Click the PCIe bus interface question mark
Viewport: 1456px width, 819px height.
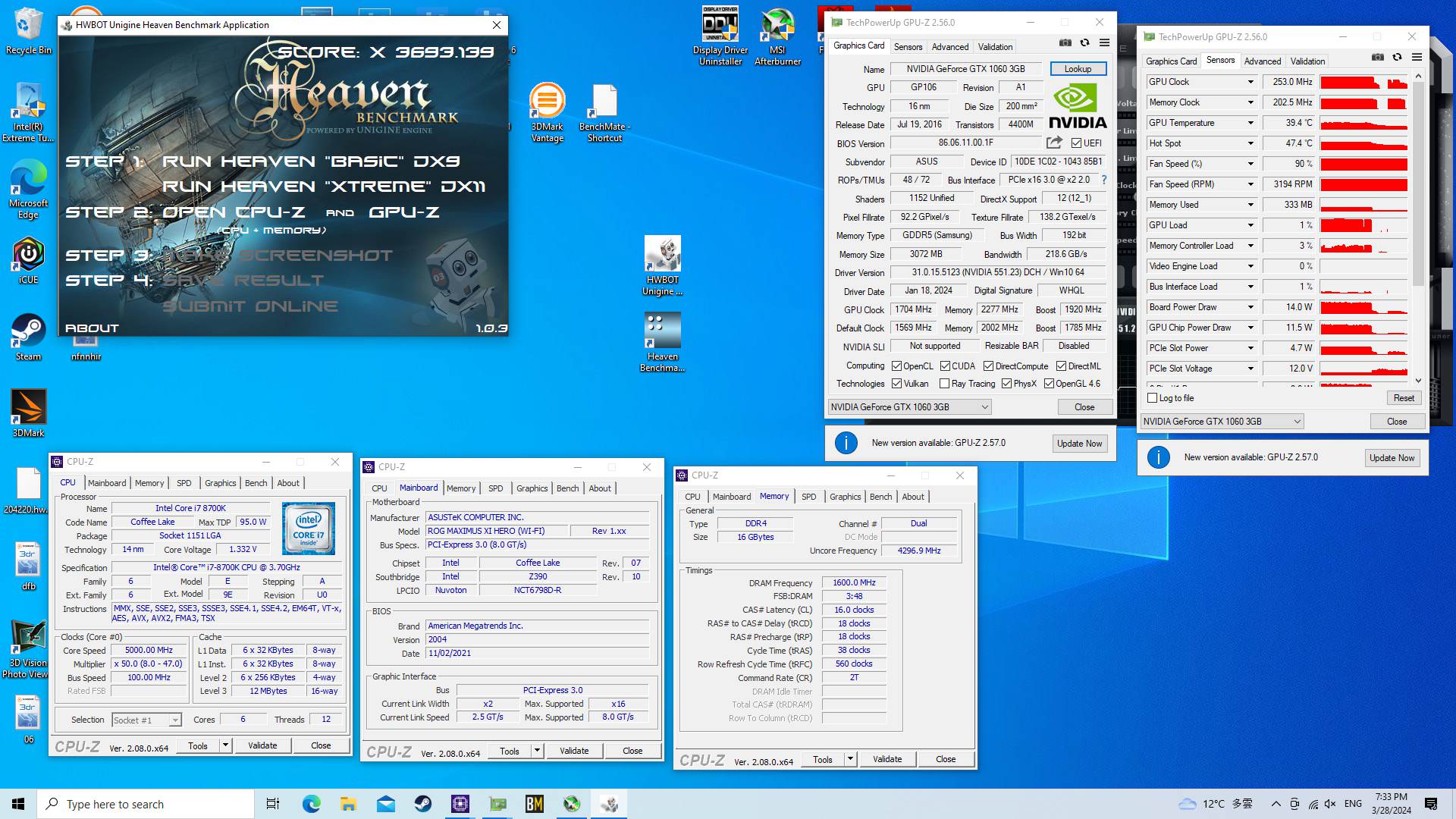coord(1103,180)
